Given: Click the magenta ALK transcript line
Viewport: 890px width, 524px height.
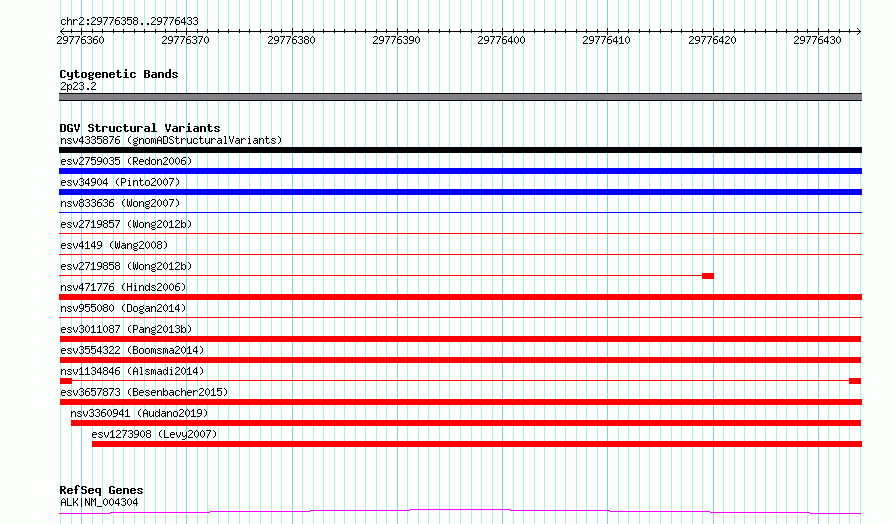Looking at the screenshot, I should [x=460, y=512].
